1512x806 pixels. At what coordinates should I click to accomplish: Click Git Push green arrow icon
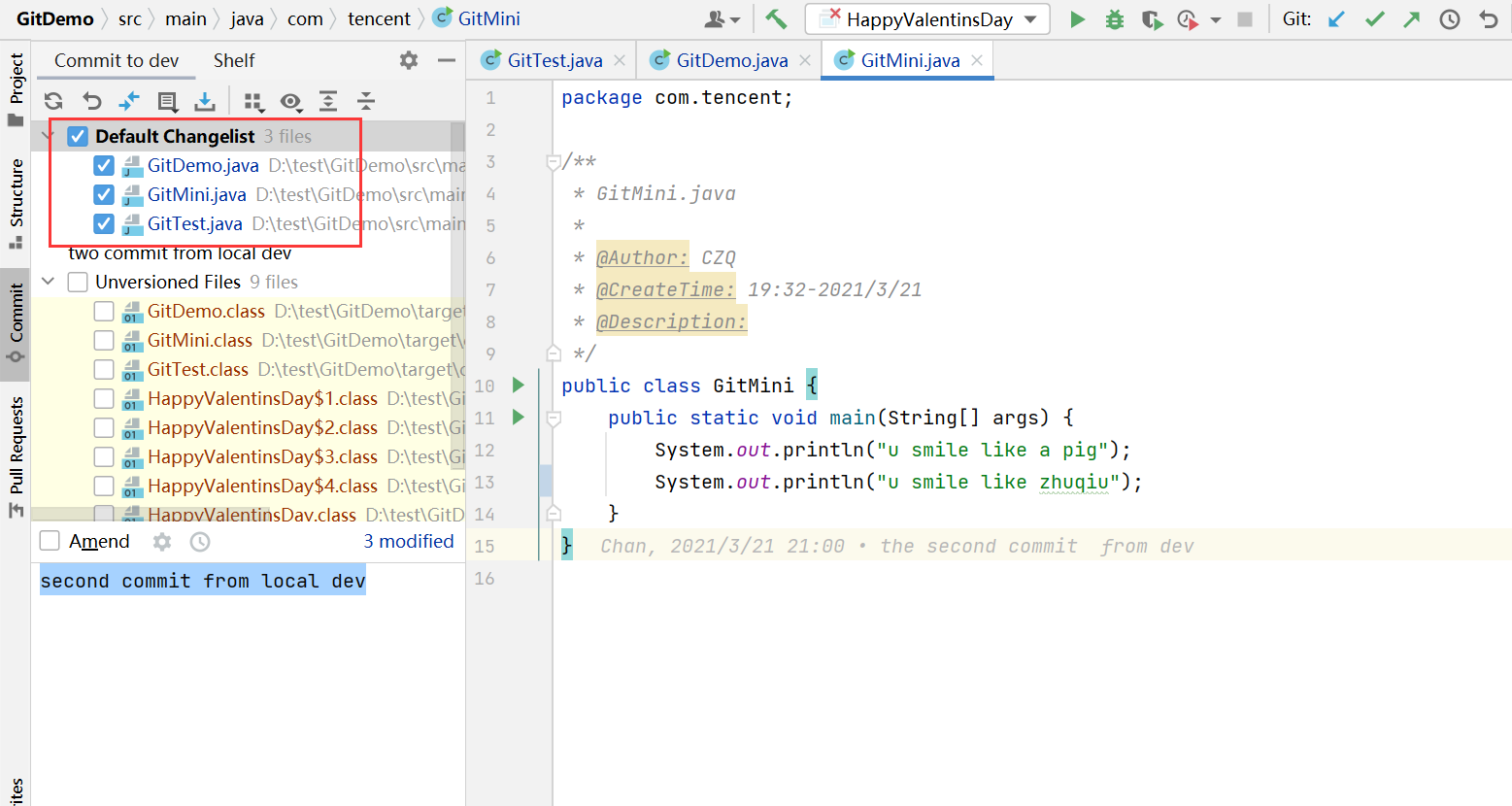coord(1412,19)
